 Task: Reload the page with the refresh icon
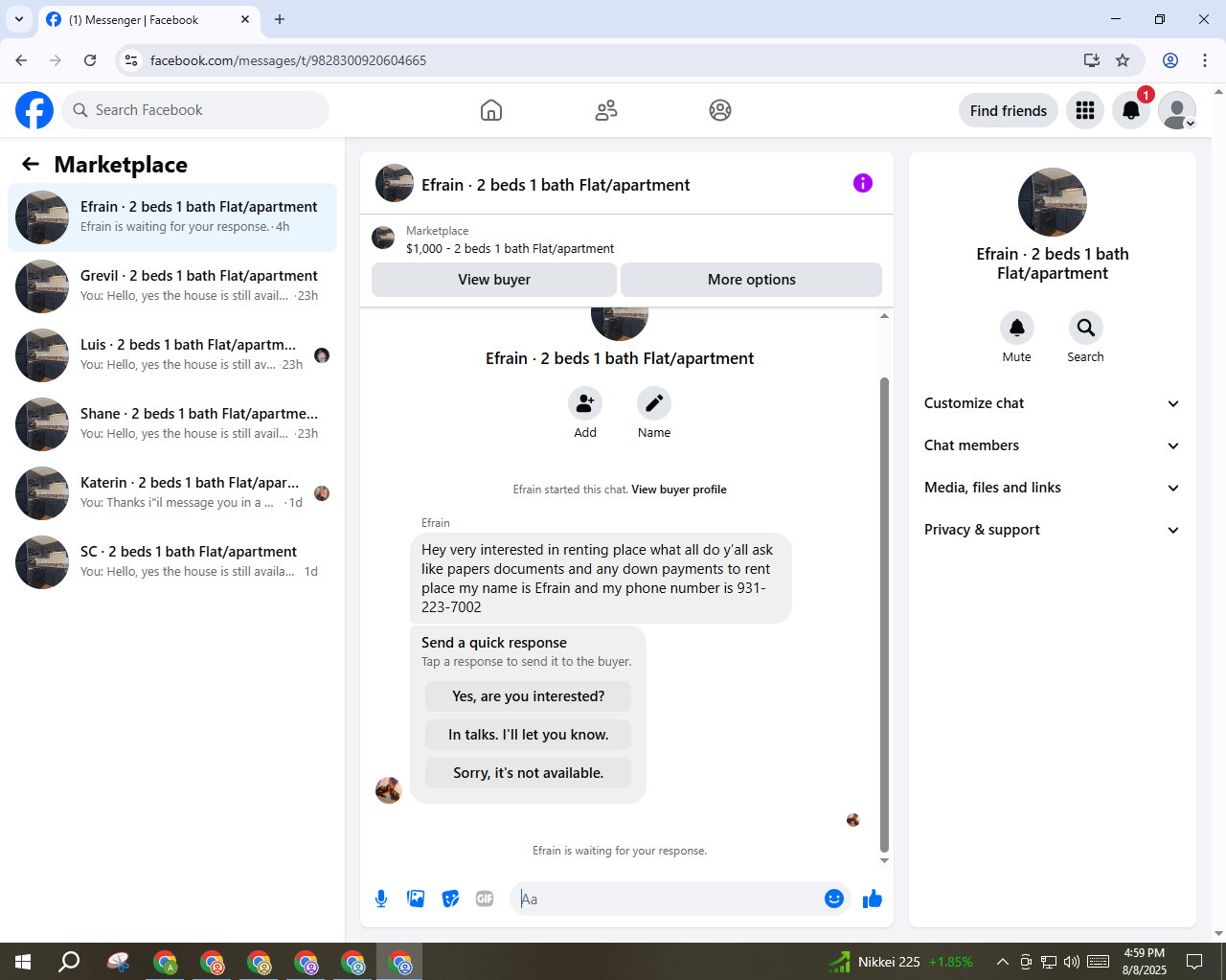tap(90, 60)
